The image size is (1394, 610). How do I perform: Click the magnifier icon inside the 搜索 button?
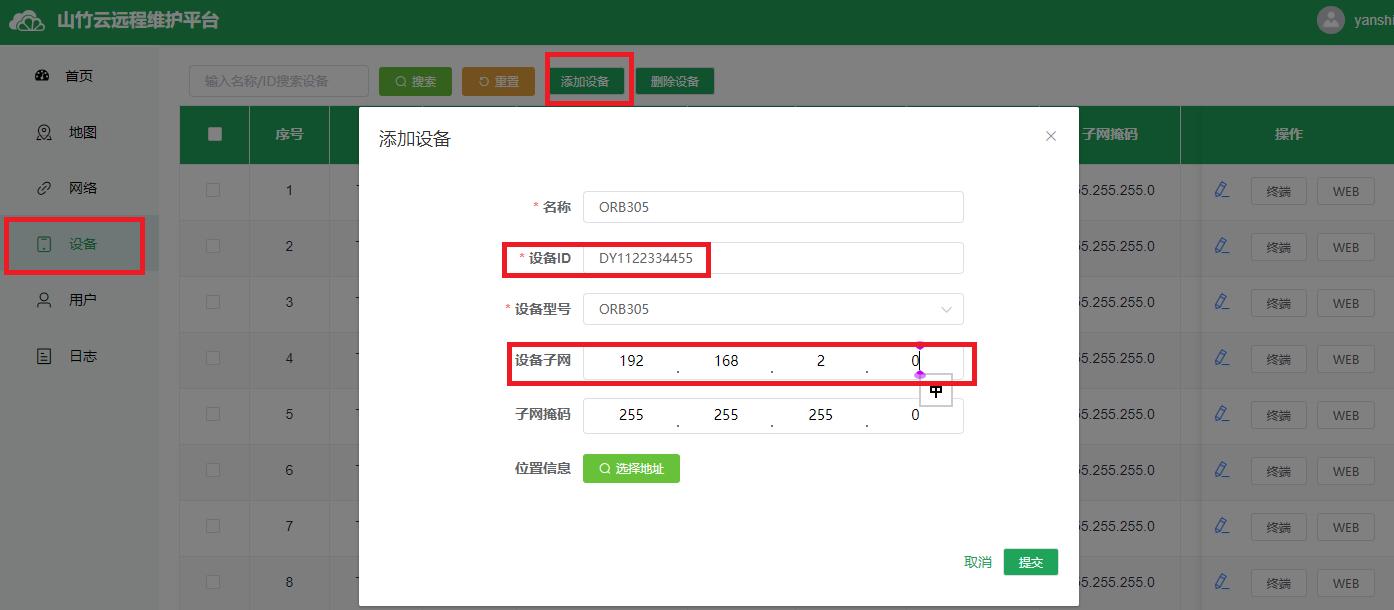pyautogui.click(x=399, y=81)
